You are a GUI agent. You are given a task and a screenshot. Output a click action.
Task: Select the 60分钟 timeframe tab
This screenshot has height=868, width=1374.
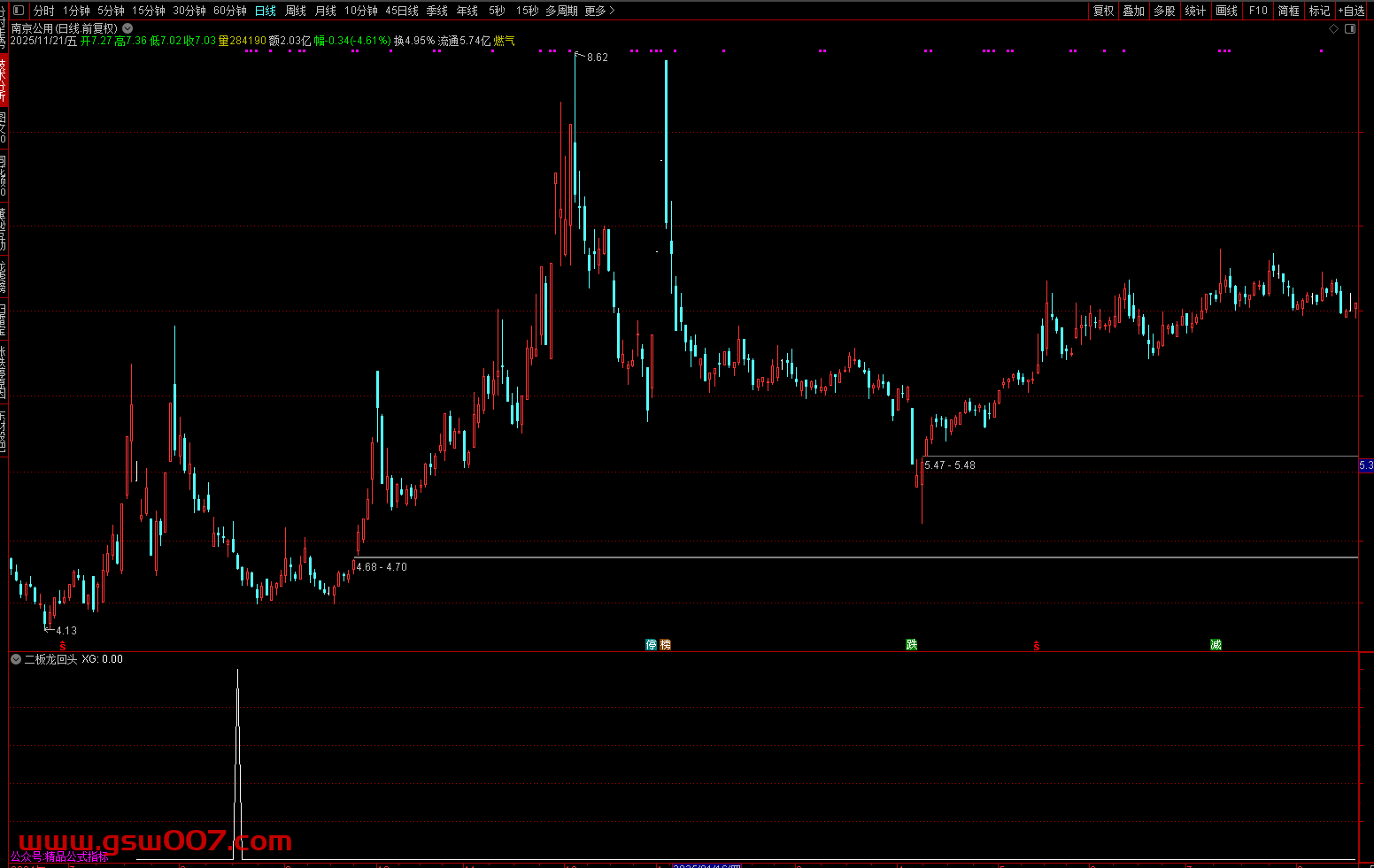[x=230, y=11]
